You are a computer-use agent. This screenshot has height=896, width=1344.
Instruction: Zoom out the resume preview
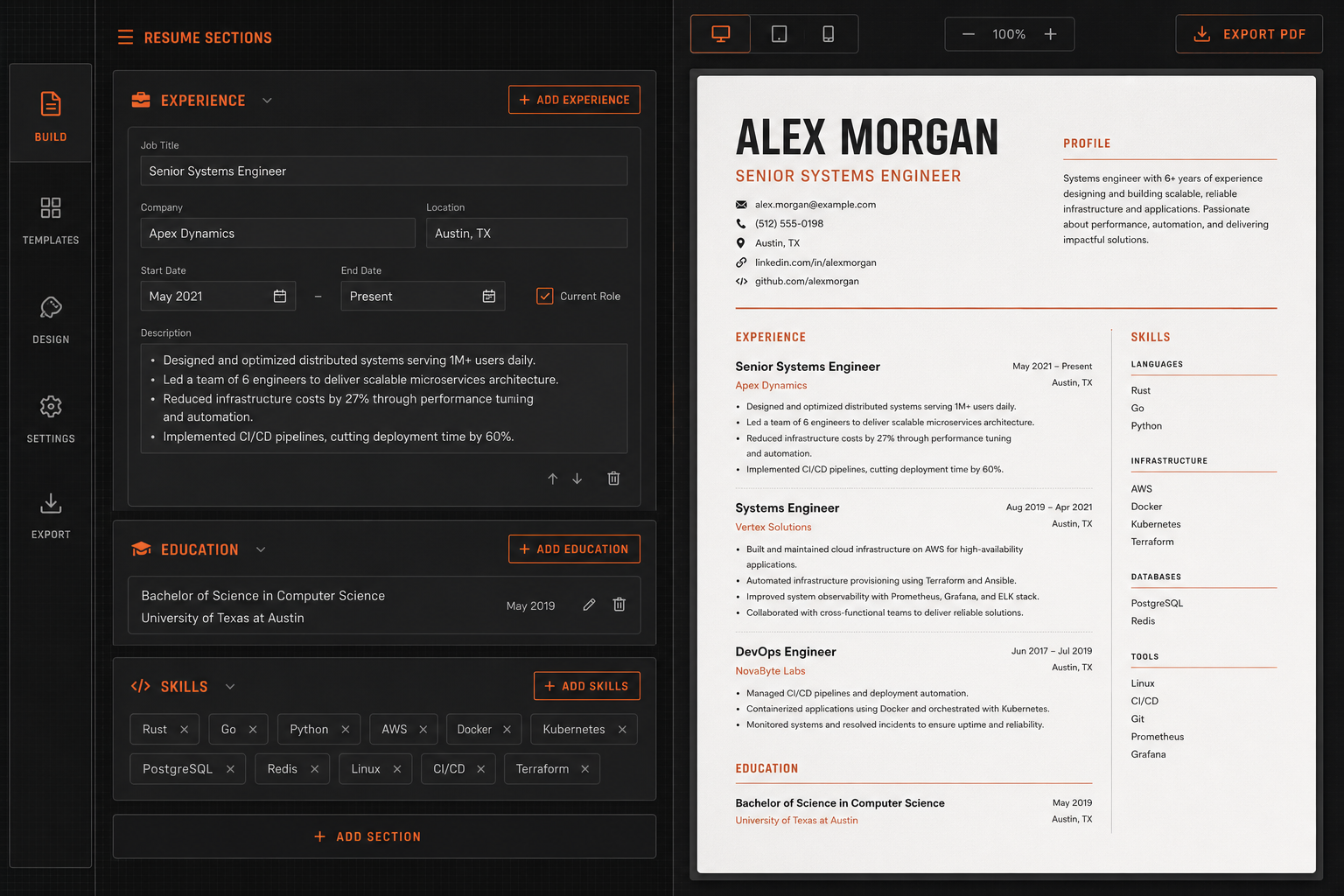[x=968, y=34]
